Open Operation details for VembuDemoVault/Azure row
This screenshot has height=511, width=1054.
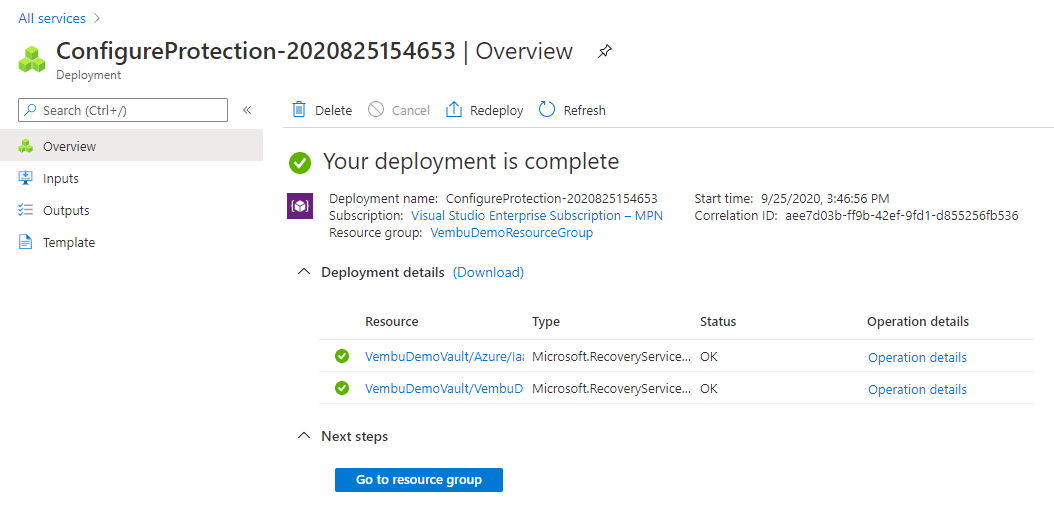point(917,358)
